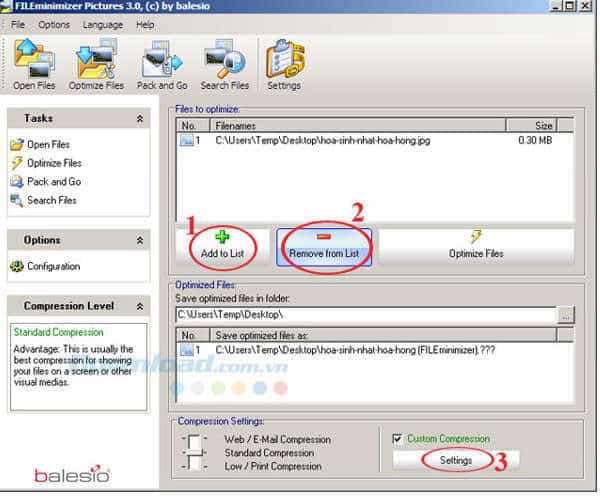This screenshot has width=600, height=500.
Task: Maximize the FILEminimizer window
Action: point(569,6)
